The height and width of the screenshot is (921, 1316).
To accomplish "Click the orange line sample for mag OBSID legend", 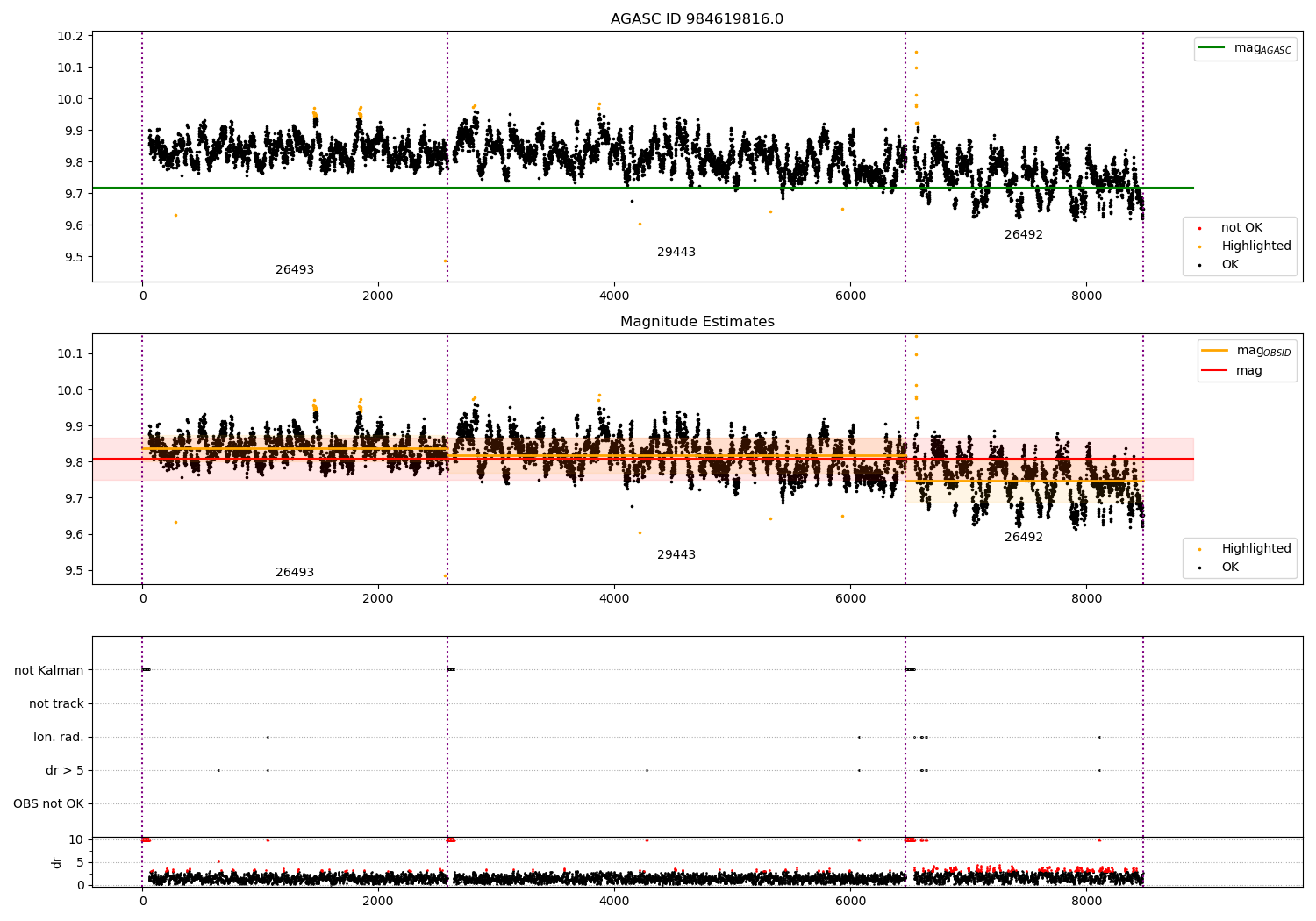I will (1215, 351).
